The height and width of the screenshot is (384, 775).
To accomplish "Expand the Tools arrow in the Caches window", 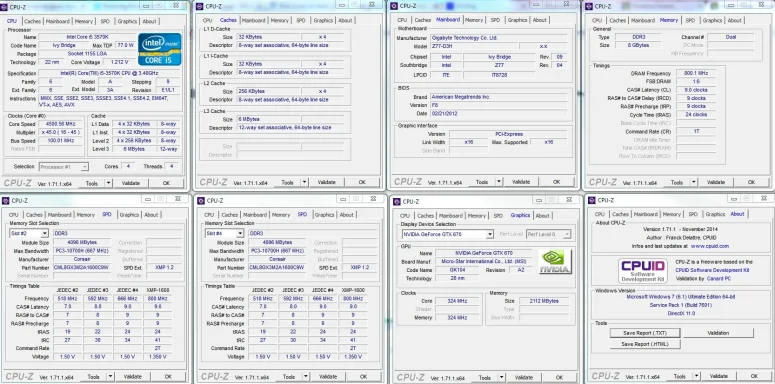I will [305, 182].
